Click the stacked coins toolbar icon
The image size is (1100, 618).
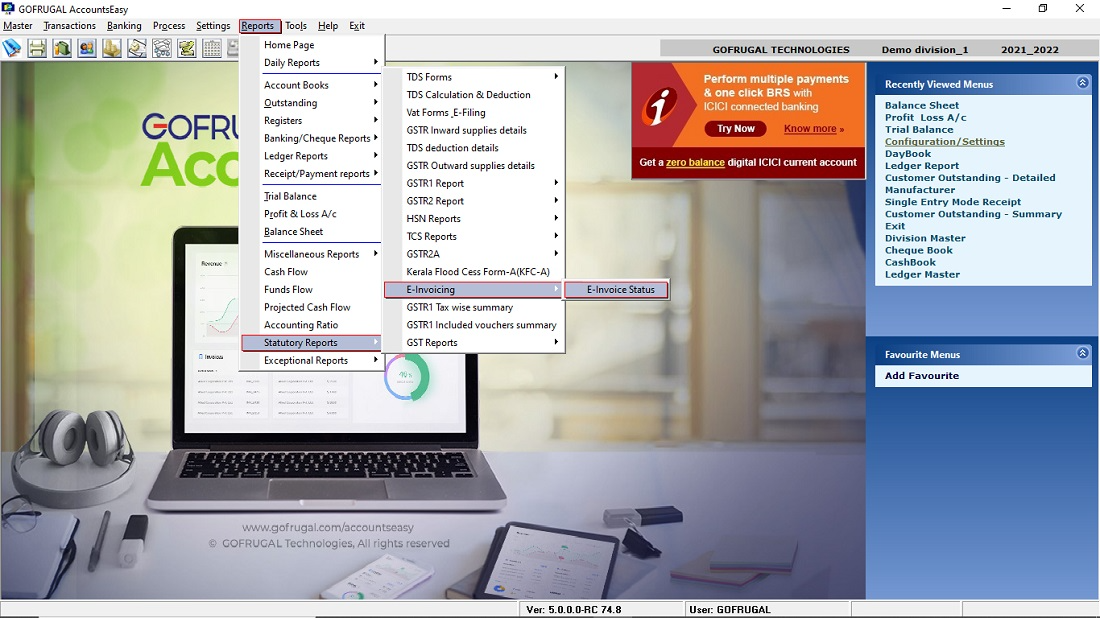click(x=112, y=48)
